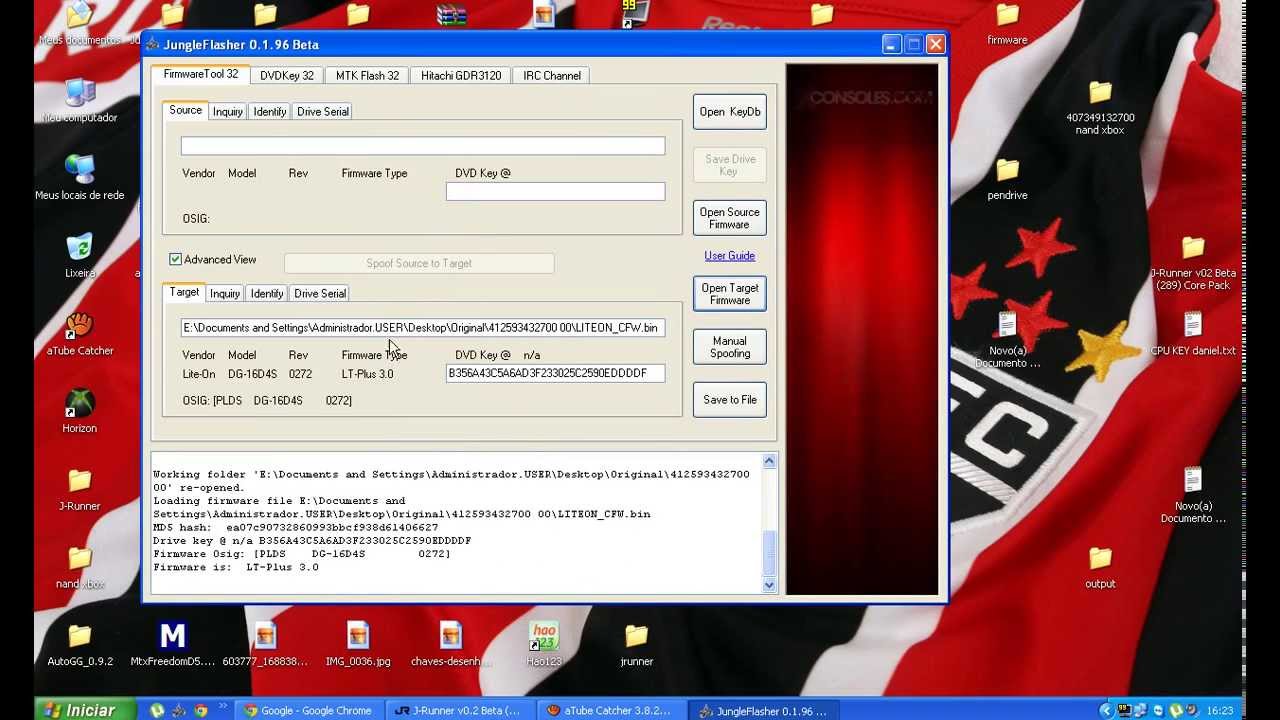Select the Target sub-tab
Screen dimensions: 1280x720
[x=184, y=292]
